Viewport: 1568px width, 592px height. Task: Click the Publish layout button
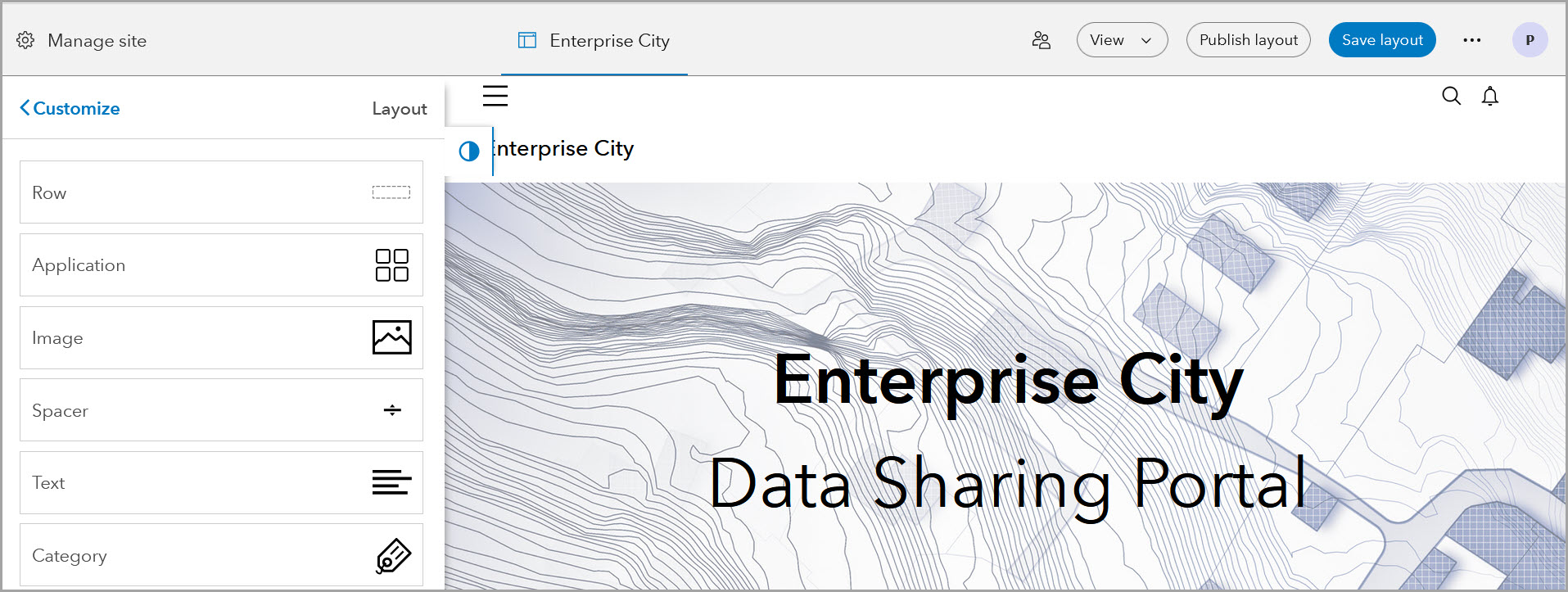[1248, 40]
